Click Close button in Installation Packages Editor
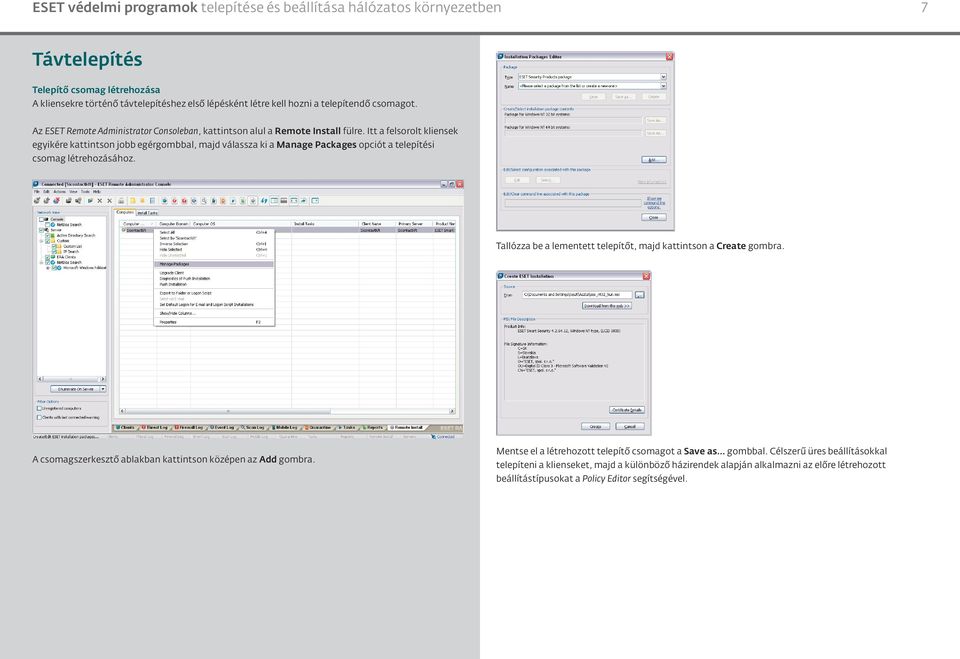Image resolution: width=960 pixels, height=659 pixels. [x=654, y=217]
